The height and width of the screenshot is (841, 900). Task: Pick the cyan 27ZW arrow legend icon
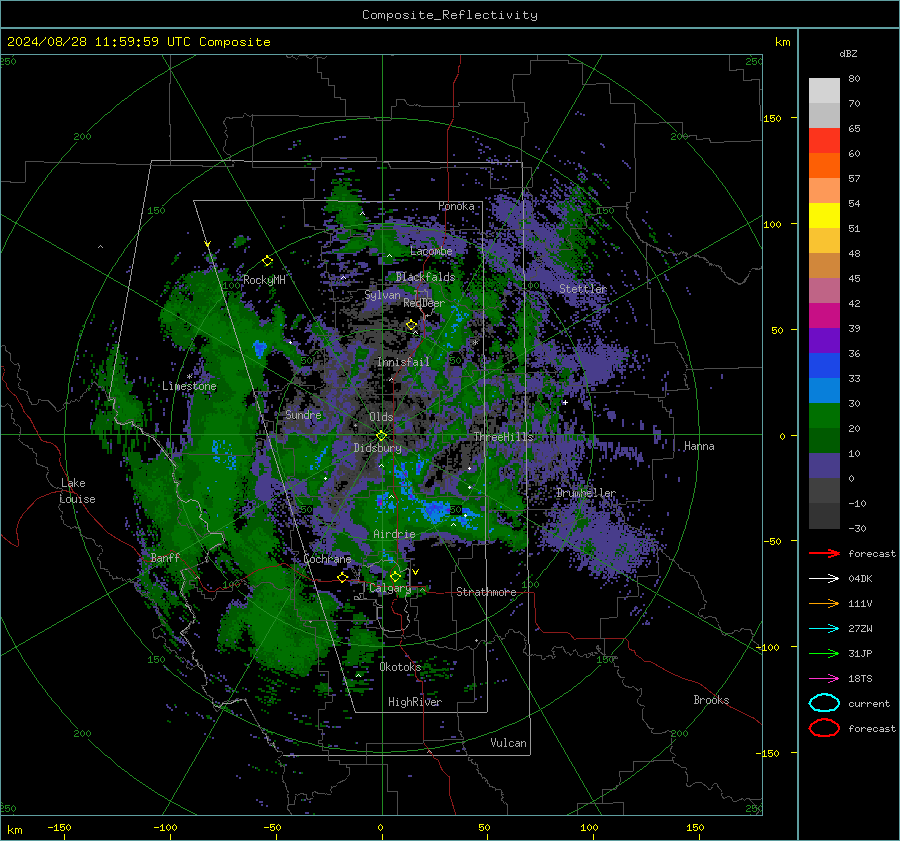click(x=824, y=629)
